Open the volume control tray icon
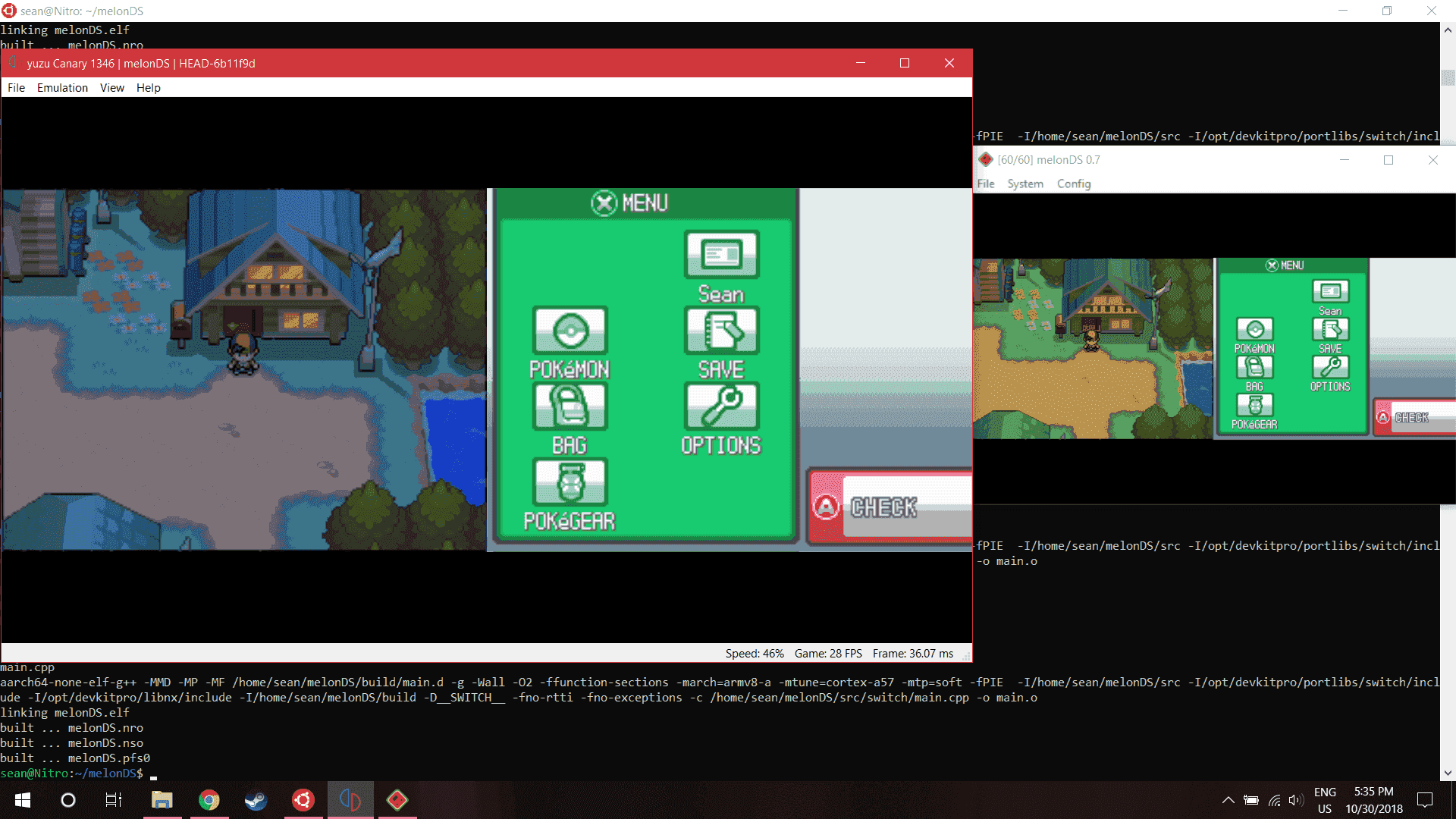The width and height of the screenshot is (1456, 819). pyautogui.click(x=1296, y=800)
